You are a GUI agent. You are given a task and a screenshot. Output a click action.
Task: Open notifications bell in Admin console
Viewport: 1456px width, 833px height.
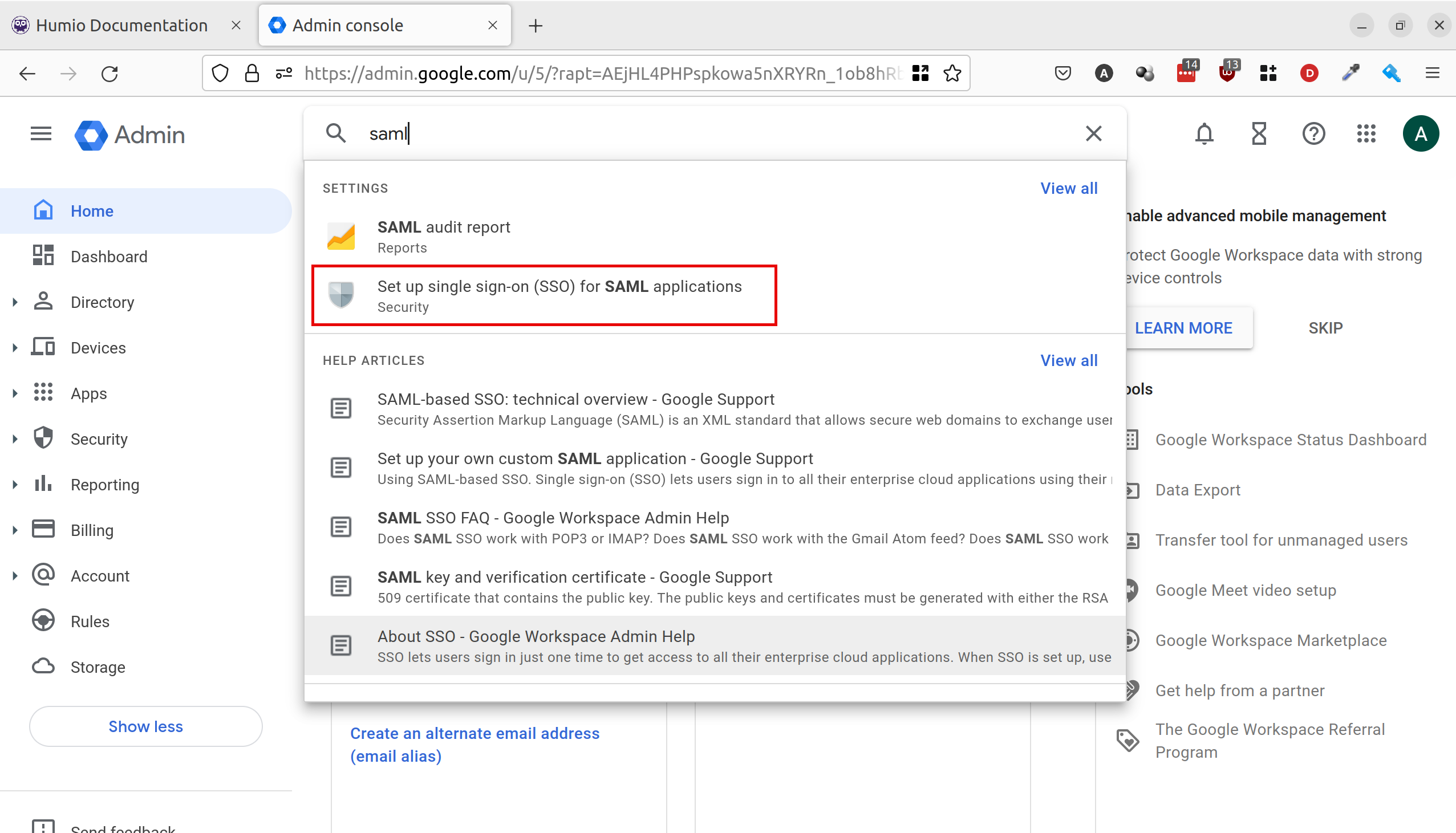[x=1204, y=133]
